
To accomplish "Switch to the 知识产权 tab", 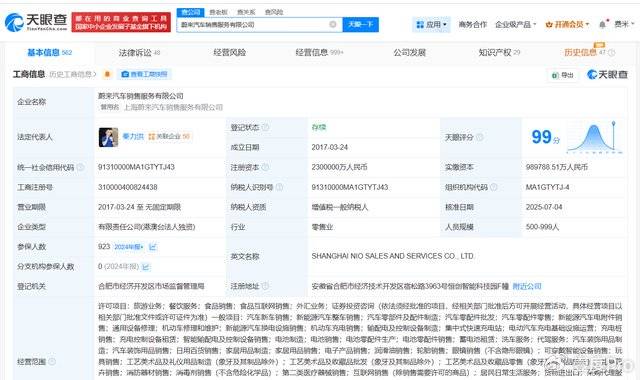I will pos(499,53).
